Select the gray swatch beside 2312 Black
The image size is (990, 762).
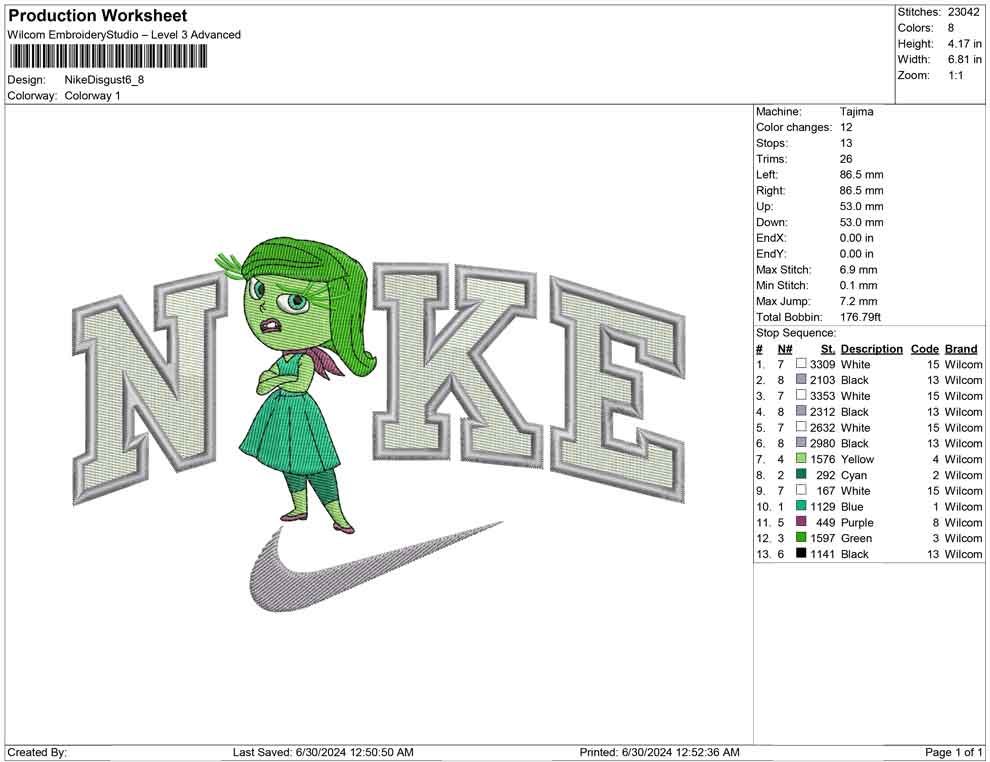(801, 411)
